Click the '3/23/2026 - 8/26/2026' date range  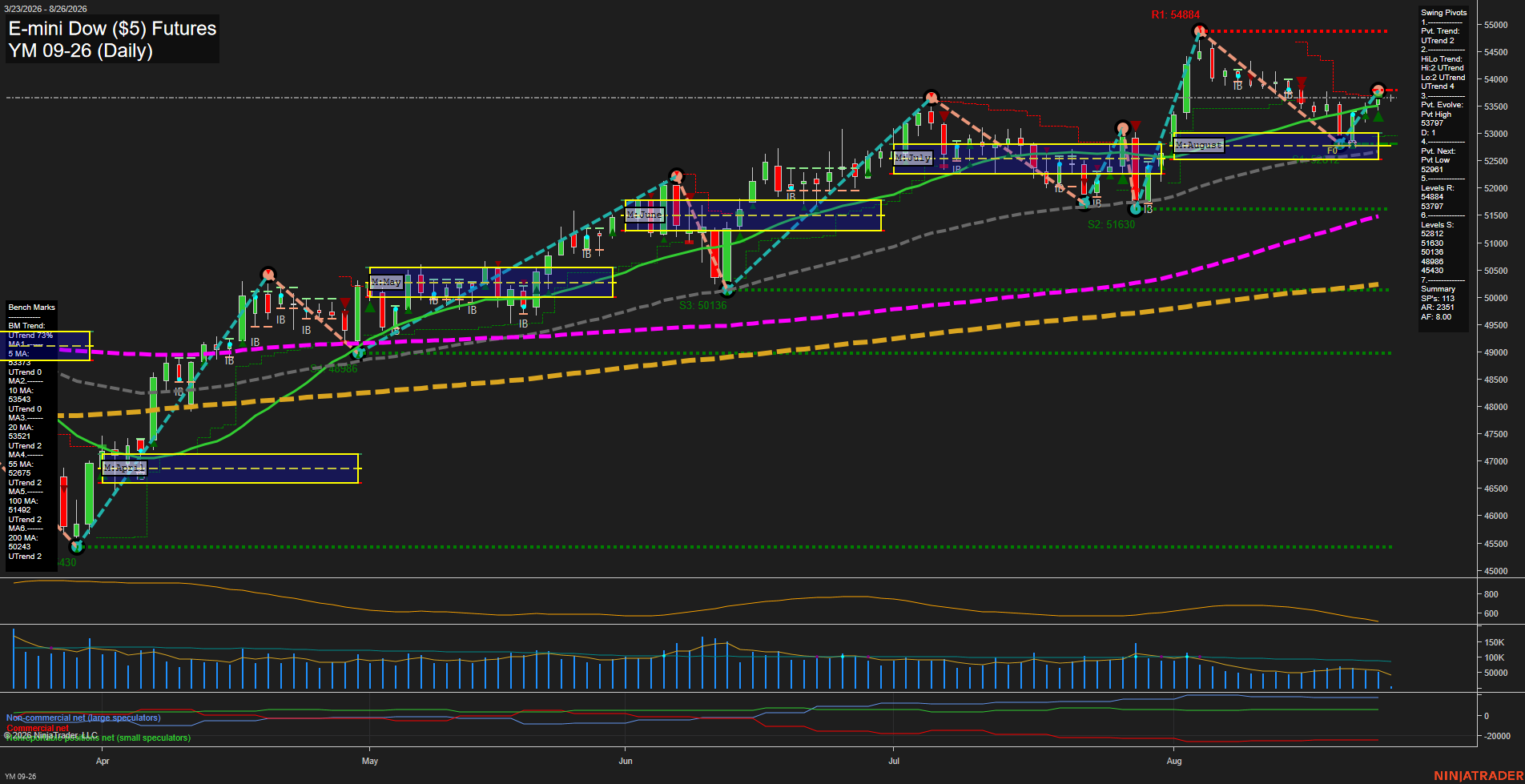(x=46, y=9)
